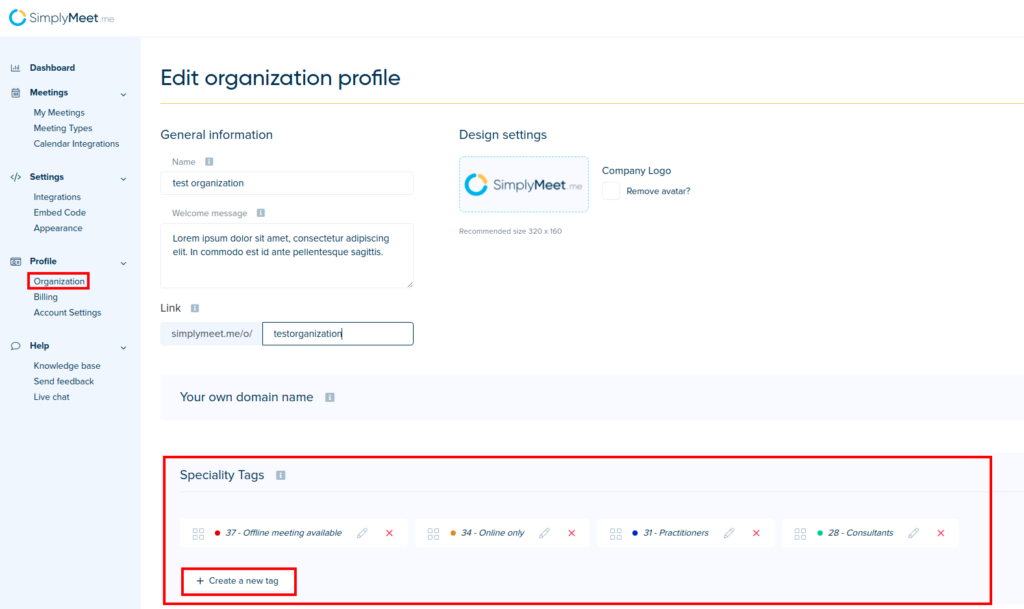Click the info icon beside Welcome message
This screenshot has width=1024, height=609.
pyautogui.click(x=261, y=213)
